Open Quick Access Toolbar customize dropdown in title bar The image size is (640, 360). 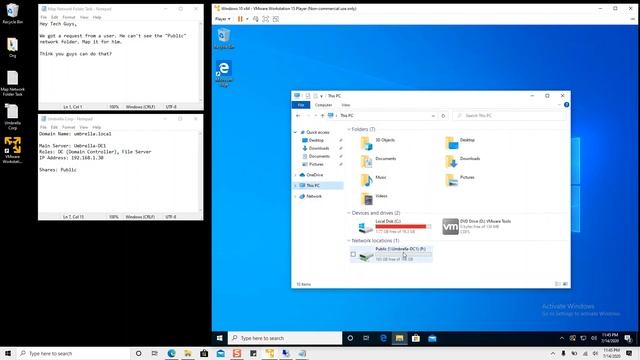[322, 96]
